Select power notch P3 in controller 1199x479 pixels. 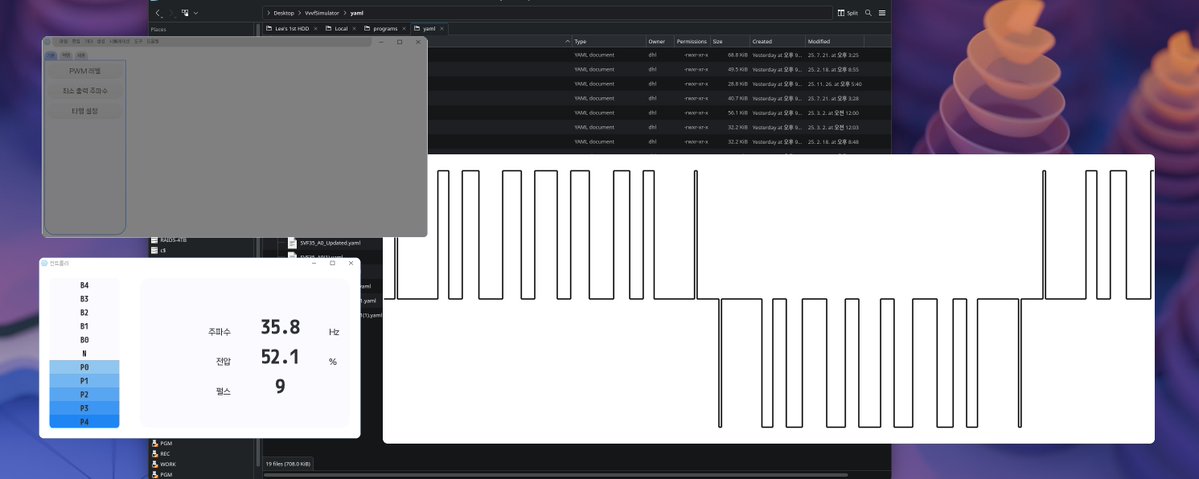coord(84,409)
